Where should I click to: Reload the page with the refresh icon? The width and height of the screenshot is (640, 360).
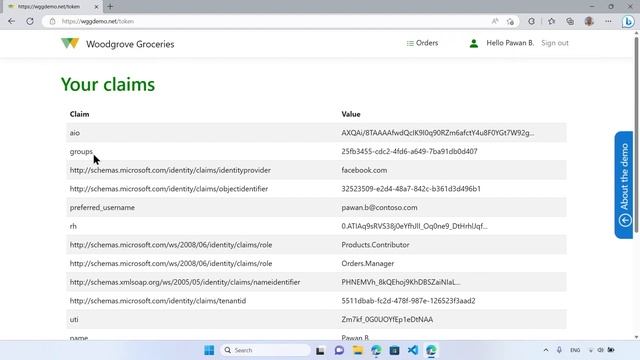coord(30,21)
